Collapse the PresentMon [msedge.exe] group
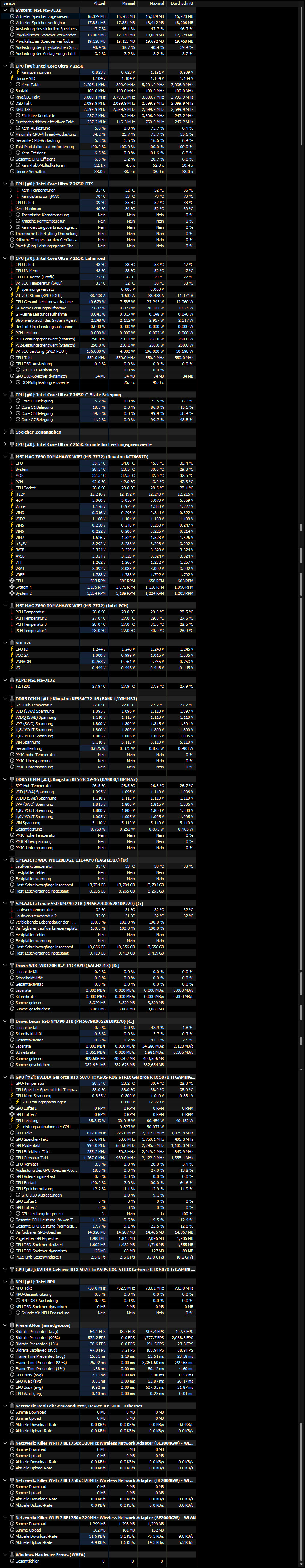305x1568 pixels. point(5,1325)
